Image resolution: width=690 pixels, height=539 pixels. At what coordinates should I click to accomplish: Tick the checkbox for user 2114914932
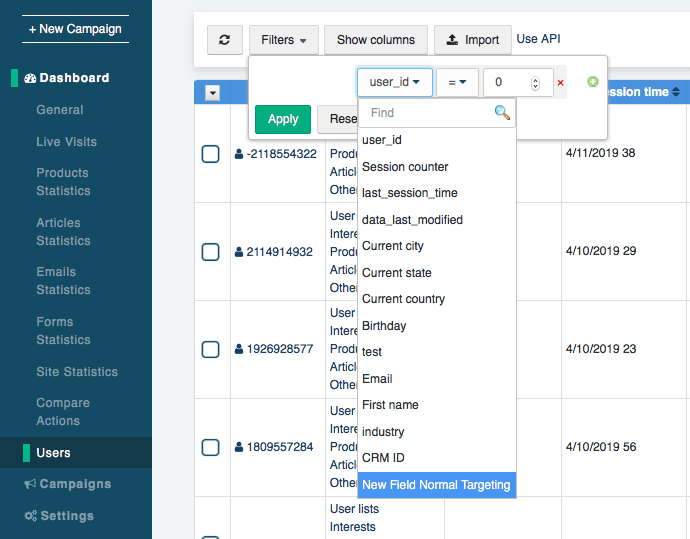point(210,252)
